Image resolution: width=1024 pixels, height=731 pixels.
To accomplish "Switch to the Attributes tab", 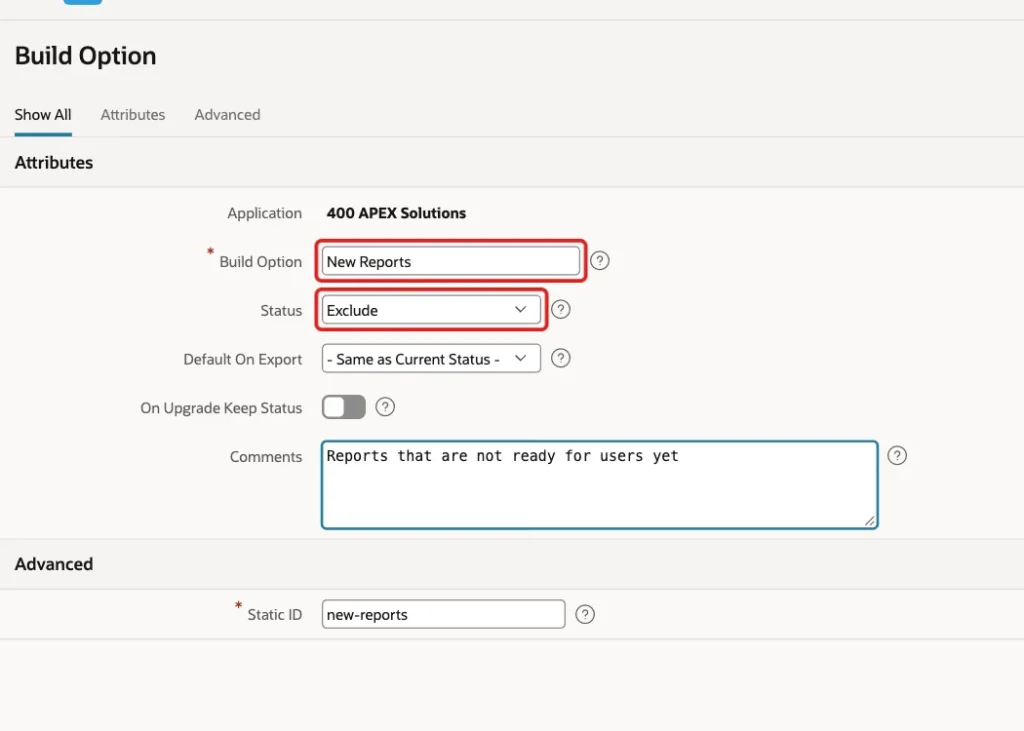I will pyautogui.click(x=133, y=115).
